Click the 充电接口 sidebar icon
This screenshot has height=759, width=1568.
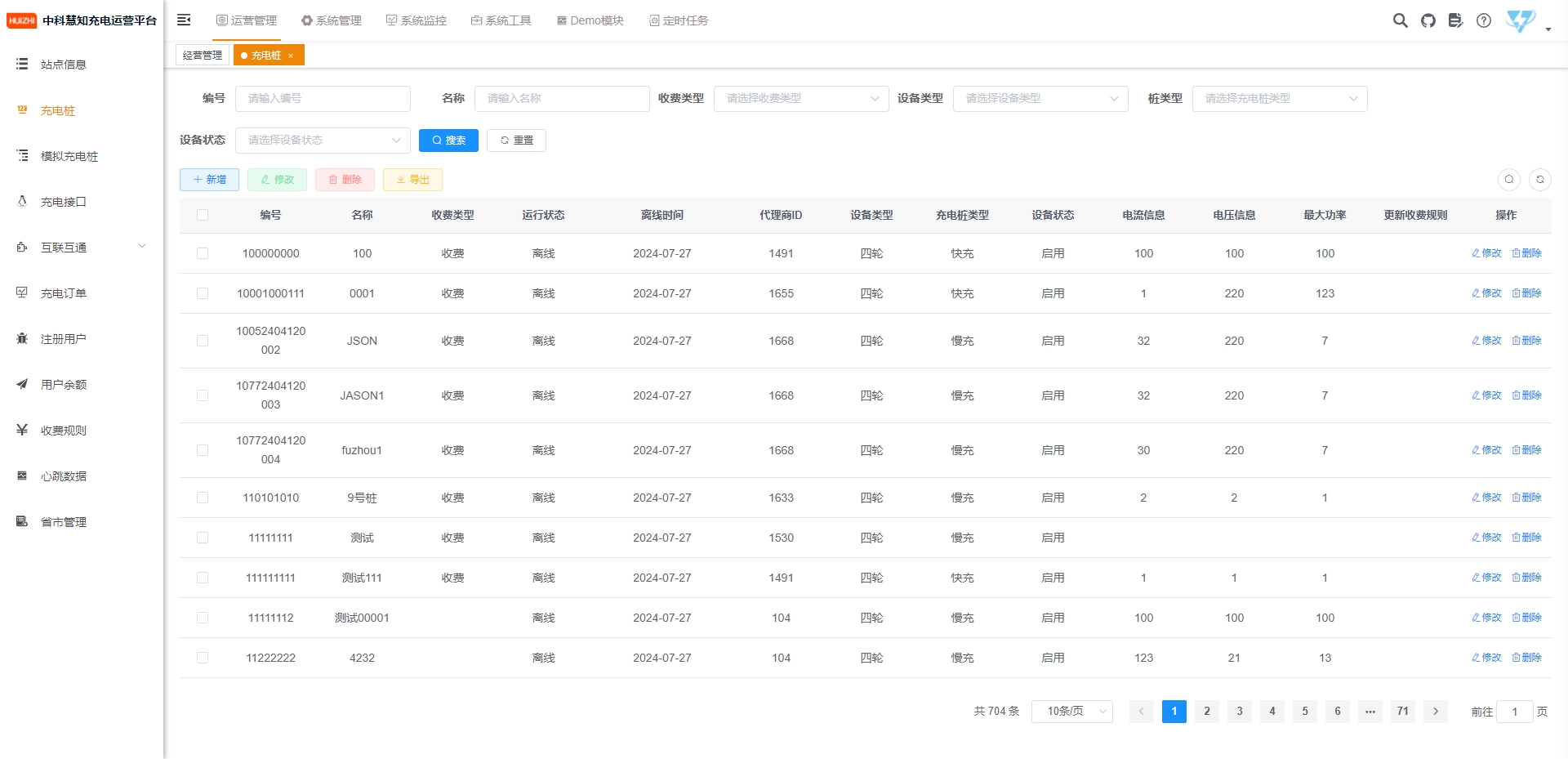[22, 201]
